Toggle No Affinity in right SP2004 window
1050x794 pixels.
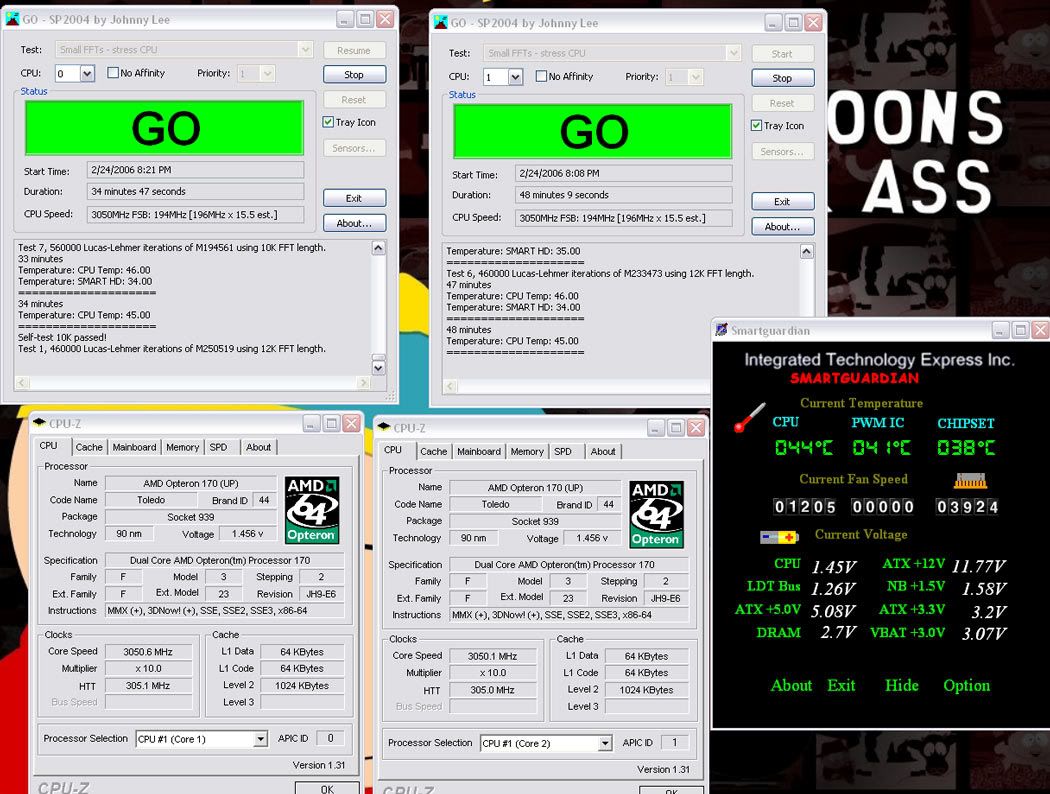point(565,76)
